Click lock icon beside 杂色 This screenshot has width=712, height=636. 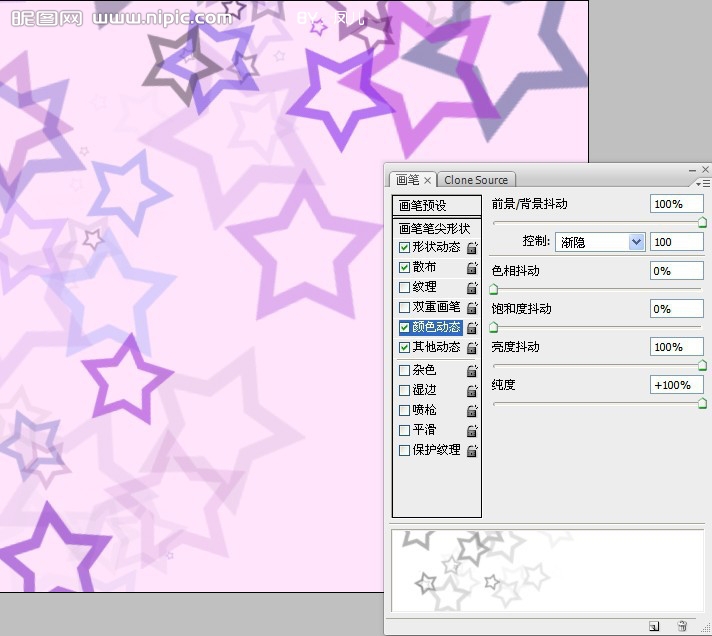(x=472, y=371)
